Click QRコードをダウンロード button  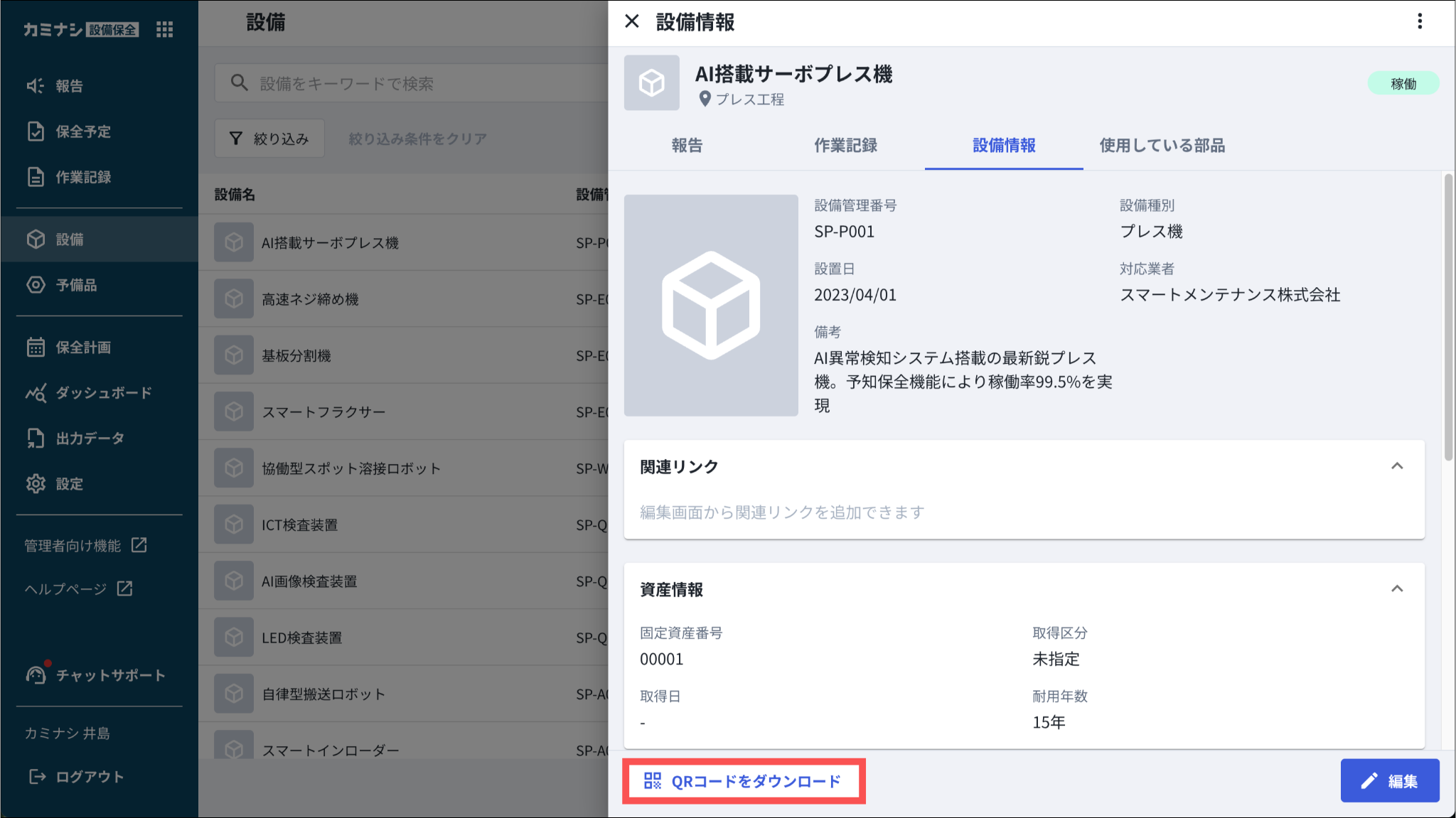pyautogui.click(x=744, y=781)
